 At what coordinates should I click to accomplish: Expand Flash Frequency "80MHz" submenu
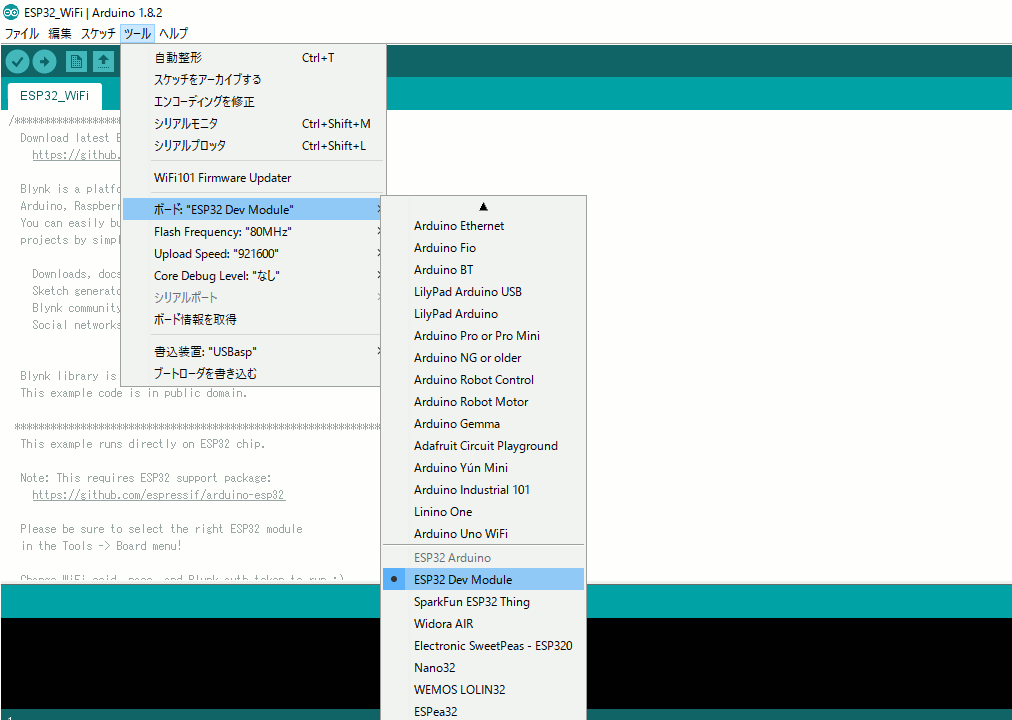[254, 232]
